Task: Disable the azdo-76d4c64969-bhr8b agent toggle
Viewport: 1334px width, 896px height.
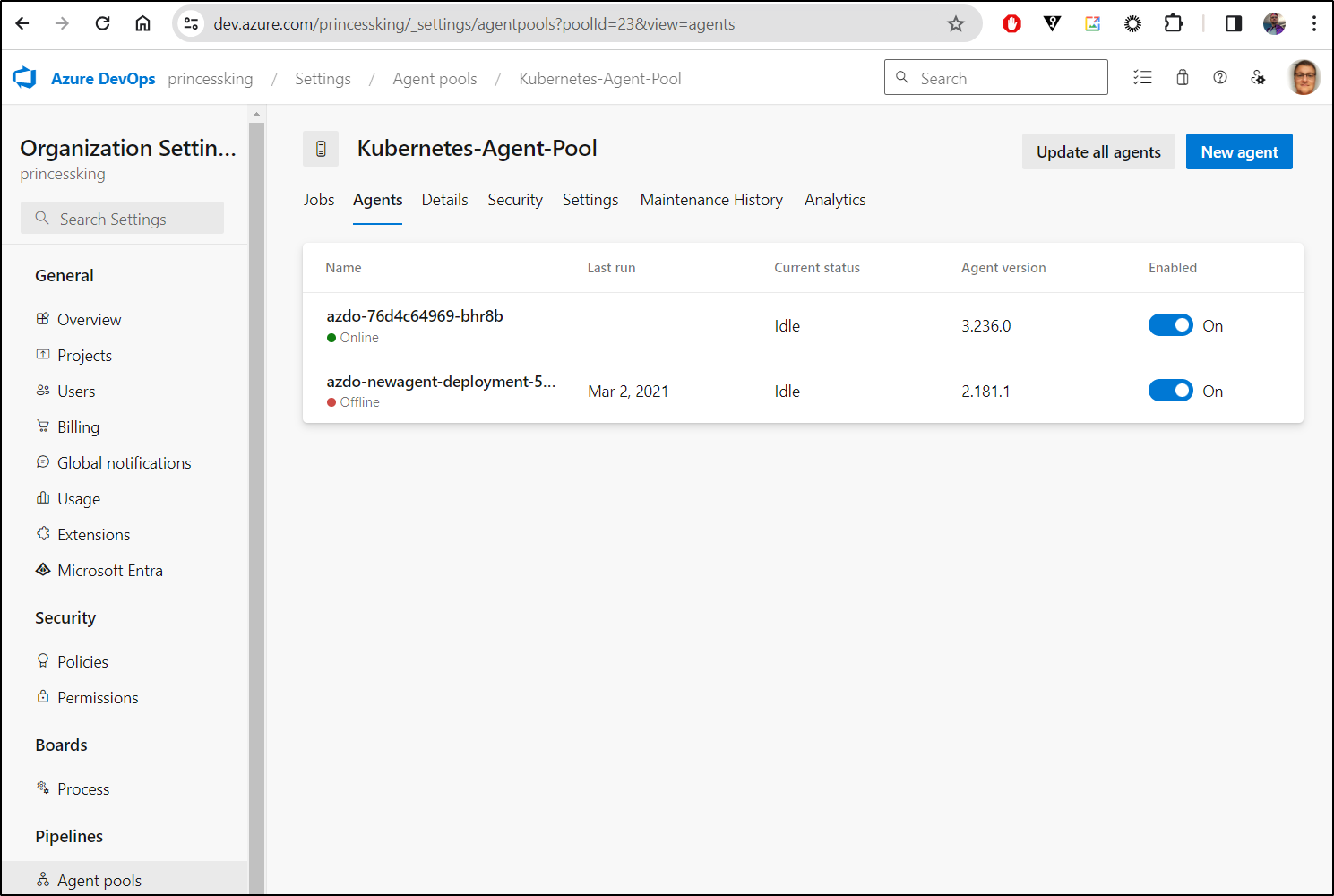Action: [1171, 325]
